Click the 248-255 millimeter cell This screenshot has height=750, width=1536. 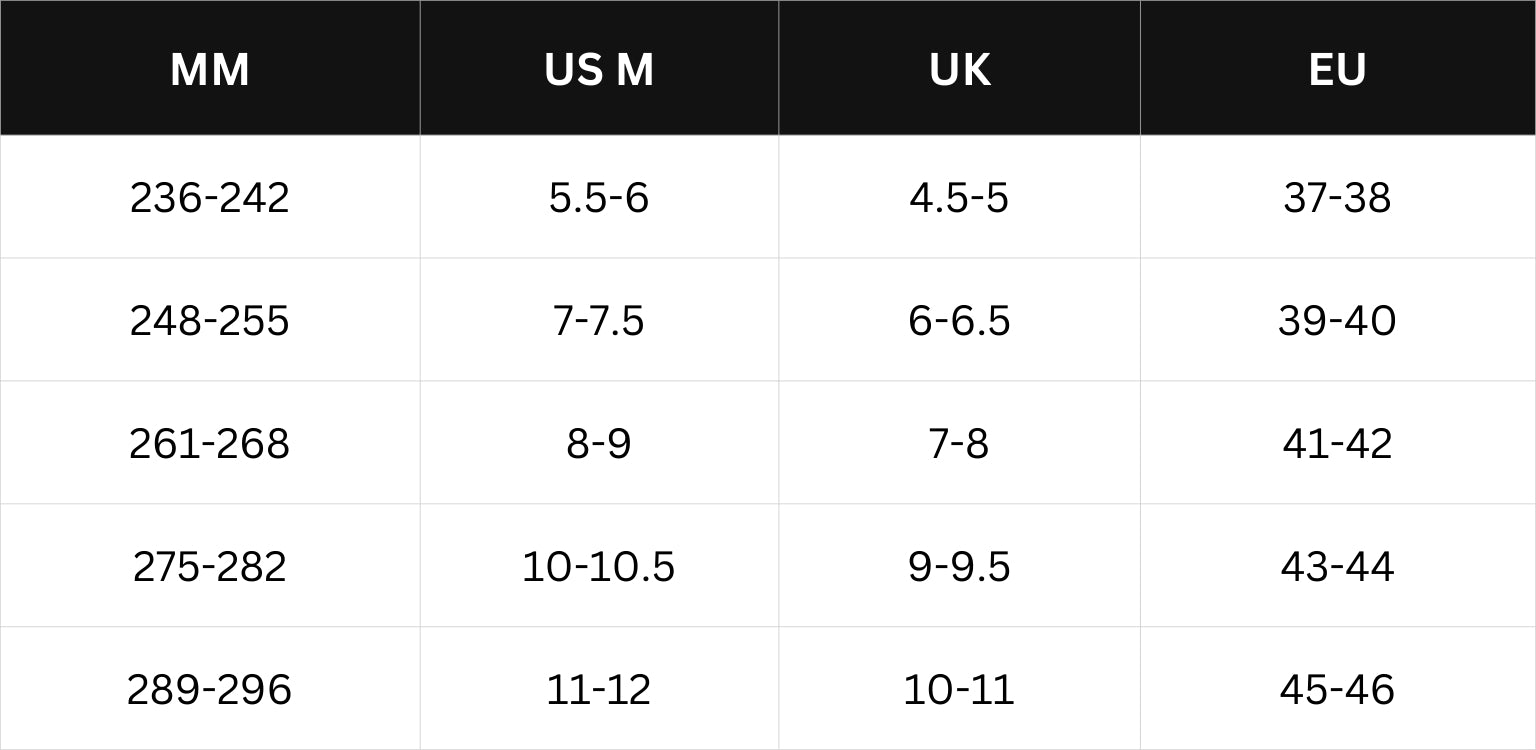[210, 320]
